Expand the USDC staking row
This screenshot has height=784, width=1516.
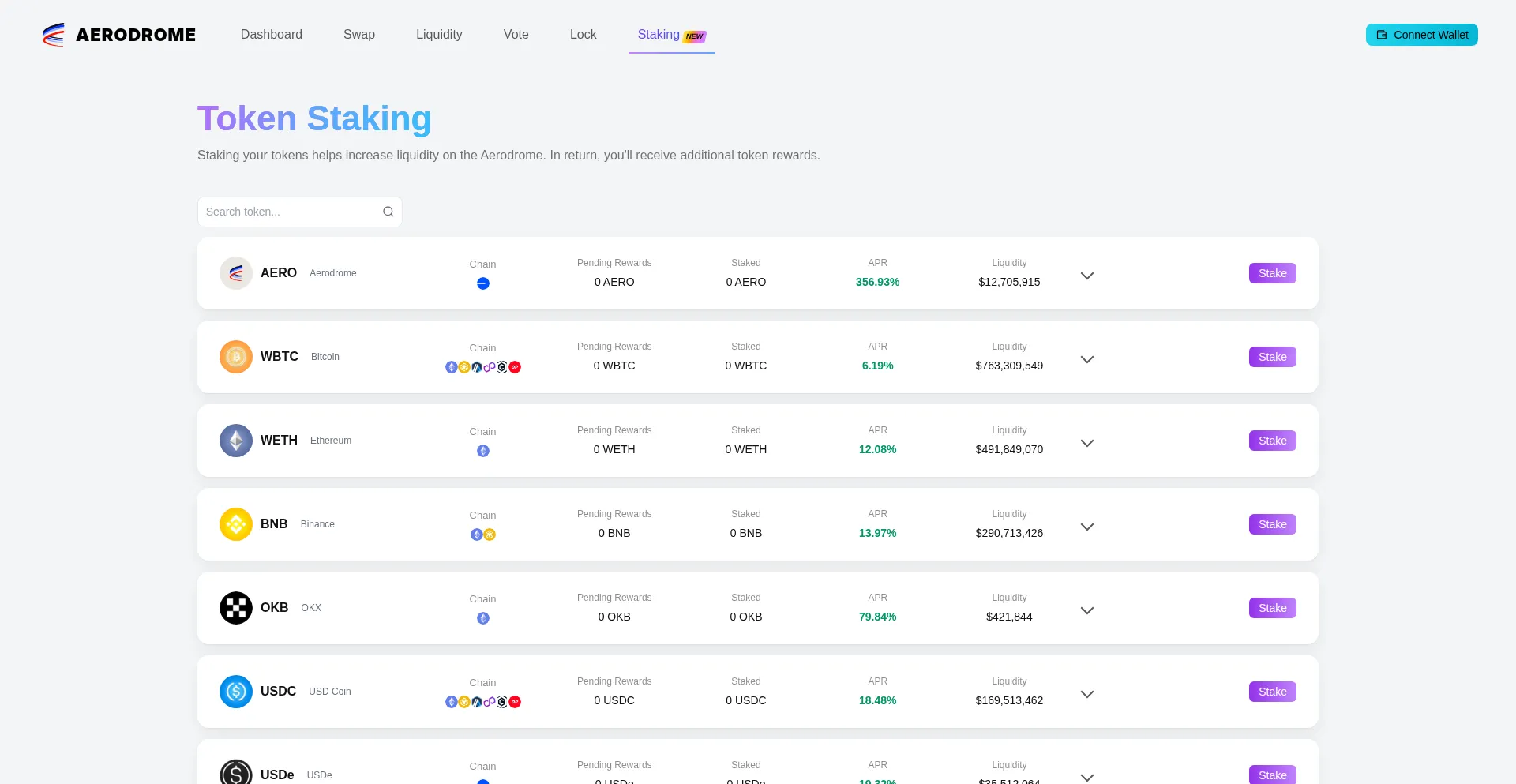click(1086, 694)
